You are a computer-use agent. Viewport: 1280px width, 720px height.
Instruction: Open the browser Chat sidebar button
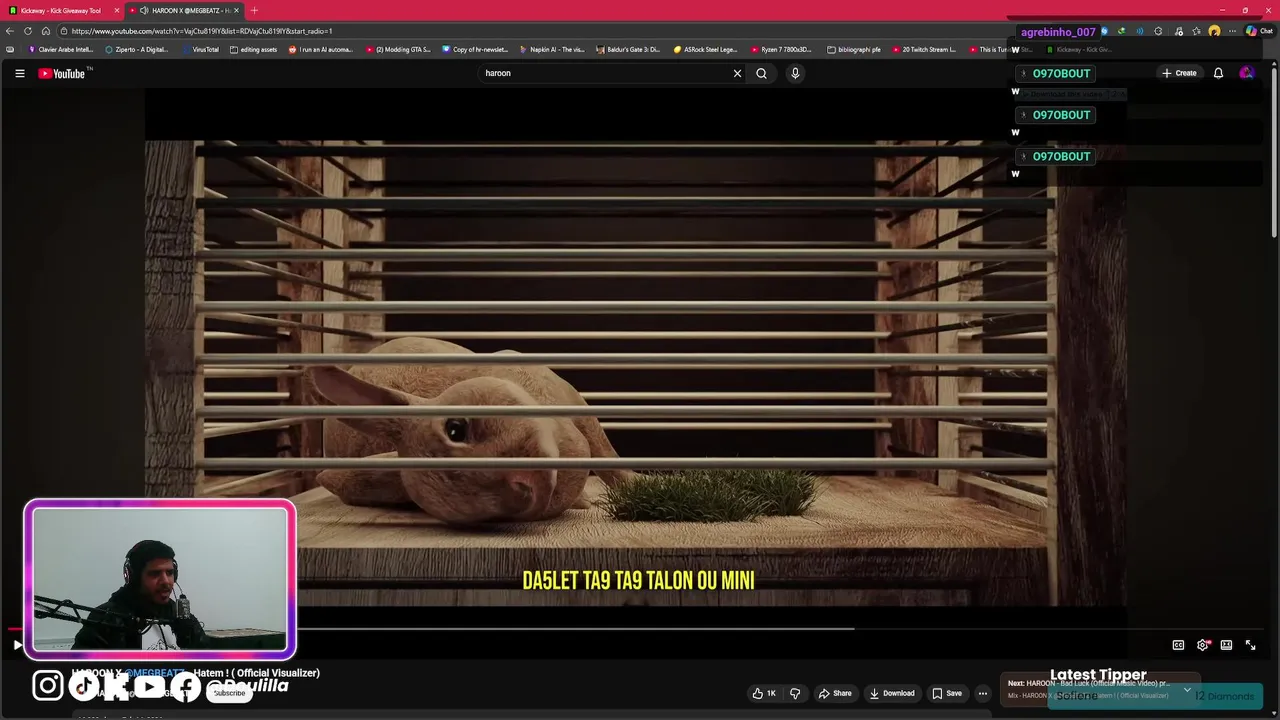[1259, 31]
